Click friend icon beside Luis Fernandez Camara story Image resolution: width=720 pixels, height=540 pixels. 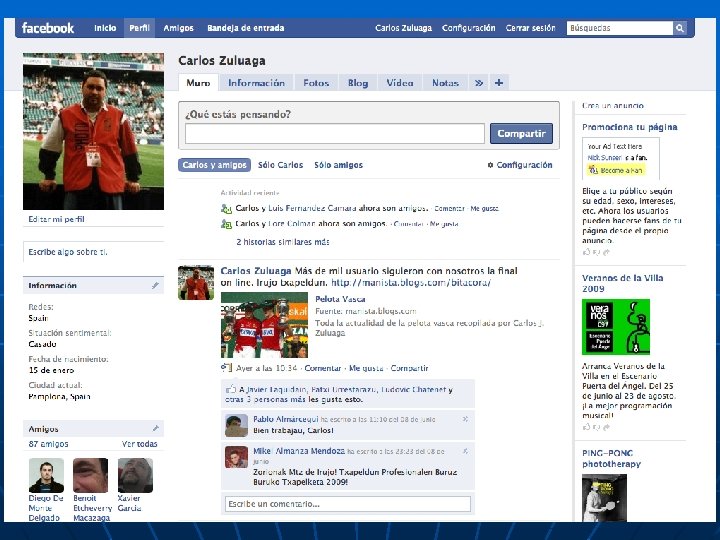coord(226,209)
